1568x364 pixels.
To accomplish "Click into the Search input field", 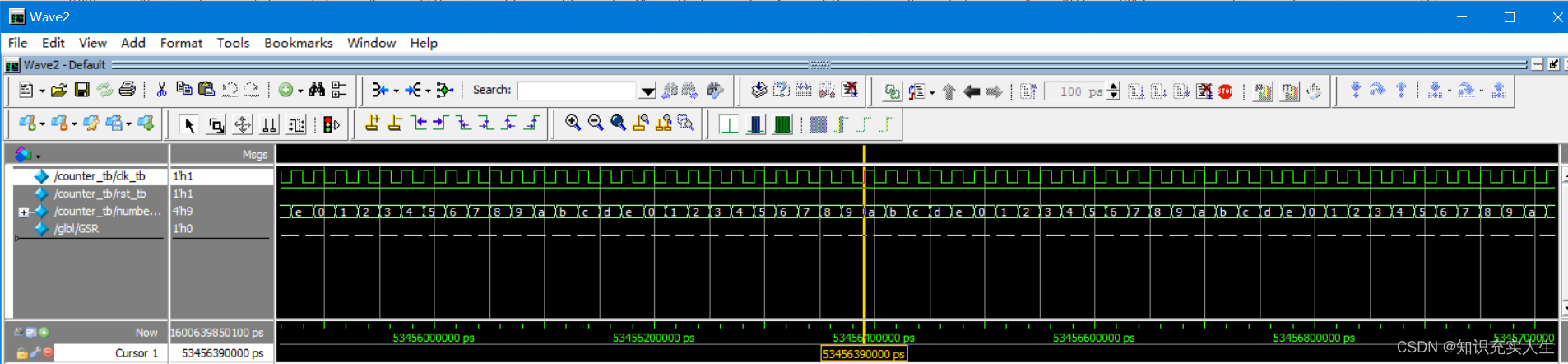I will click(x=578, y=91).
